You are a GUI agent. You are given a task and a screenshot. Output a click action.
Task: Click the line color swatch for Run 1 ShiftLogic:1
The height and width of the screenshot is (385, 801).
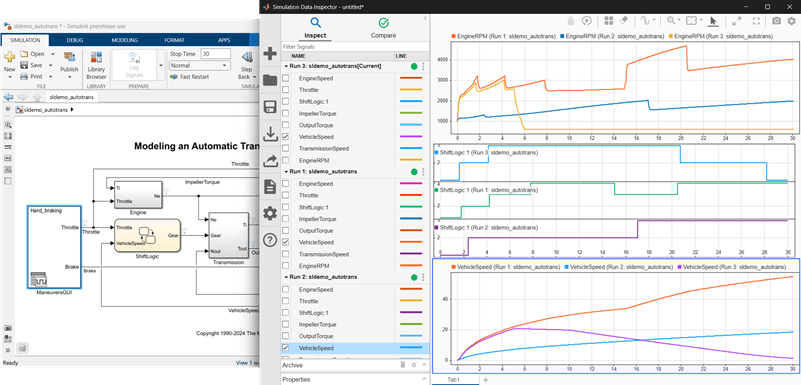tap(411, 207)
